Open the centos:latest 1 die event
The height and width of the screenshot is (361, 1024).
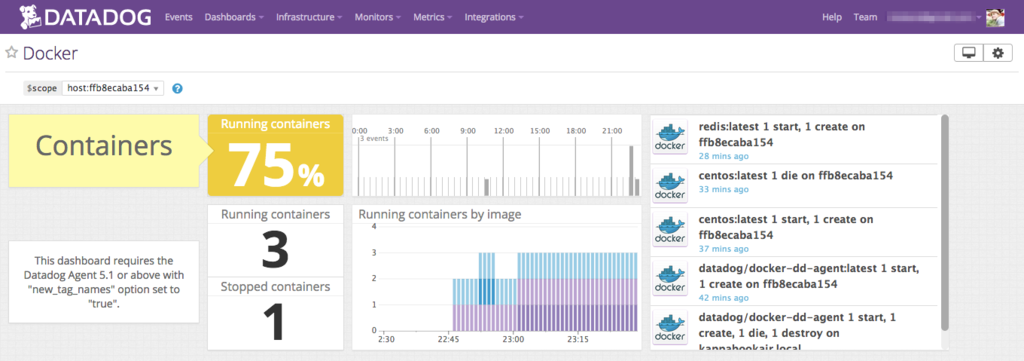(x=795, y=176)
